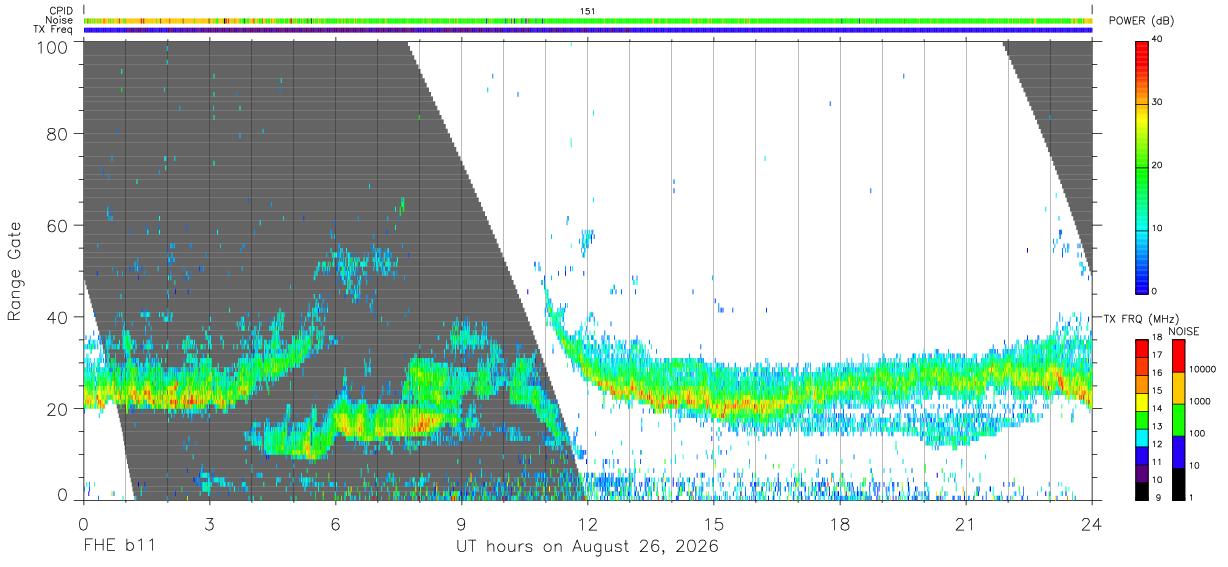Click the 21 hour tick on time axis
Image resolution: width=1228 pixels, height=567 pixels.
click(965, 523)
